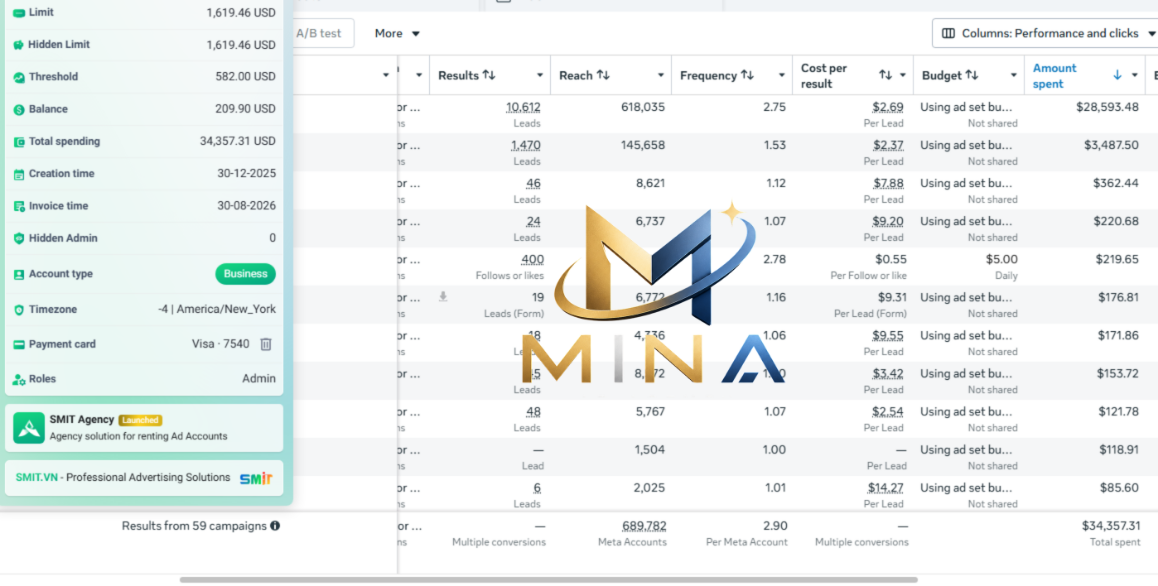This screenshot has width=1158, height=586.
Task: Click the 689,782 total reach value
Action: pos(644,526)
